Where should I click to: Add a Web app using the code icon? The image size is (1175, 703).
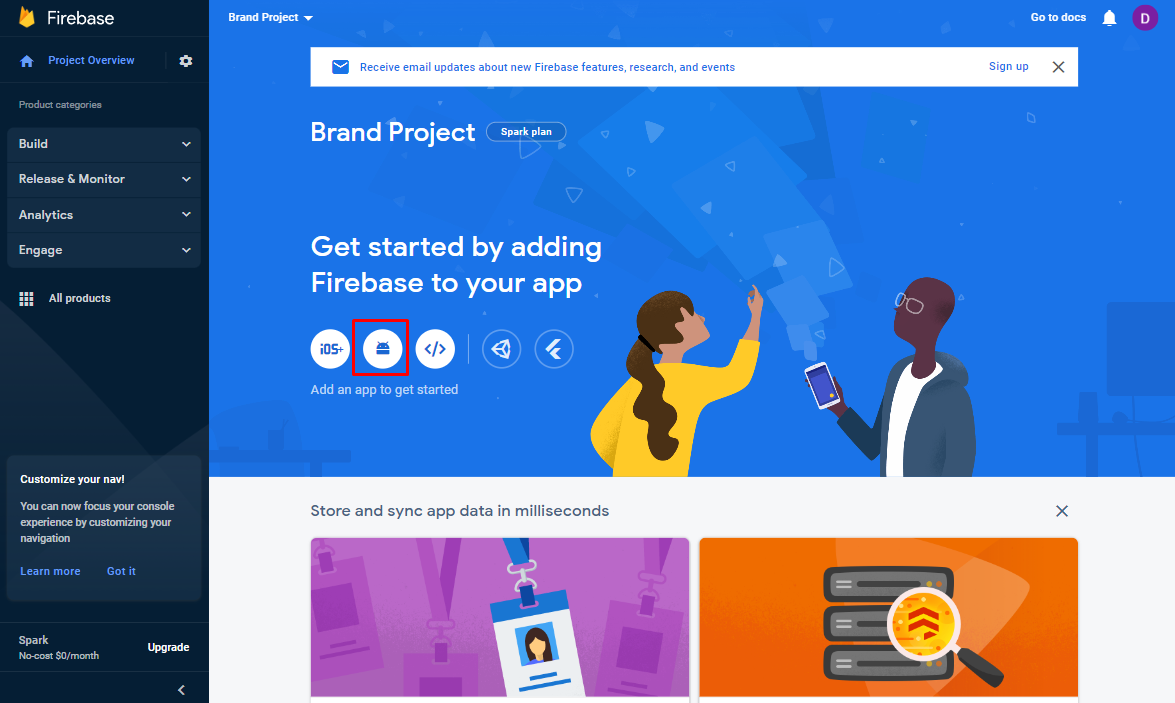435,349
